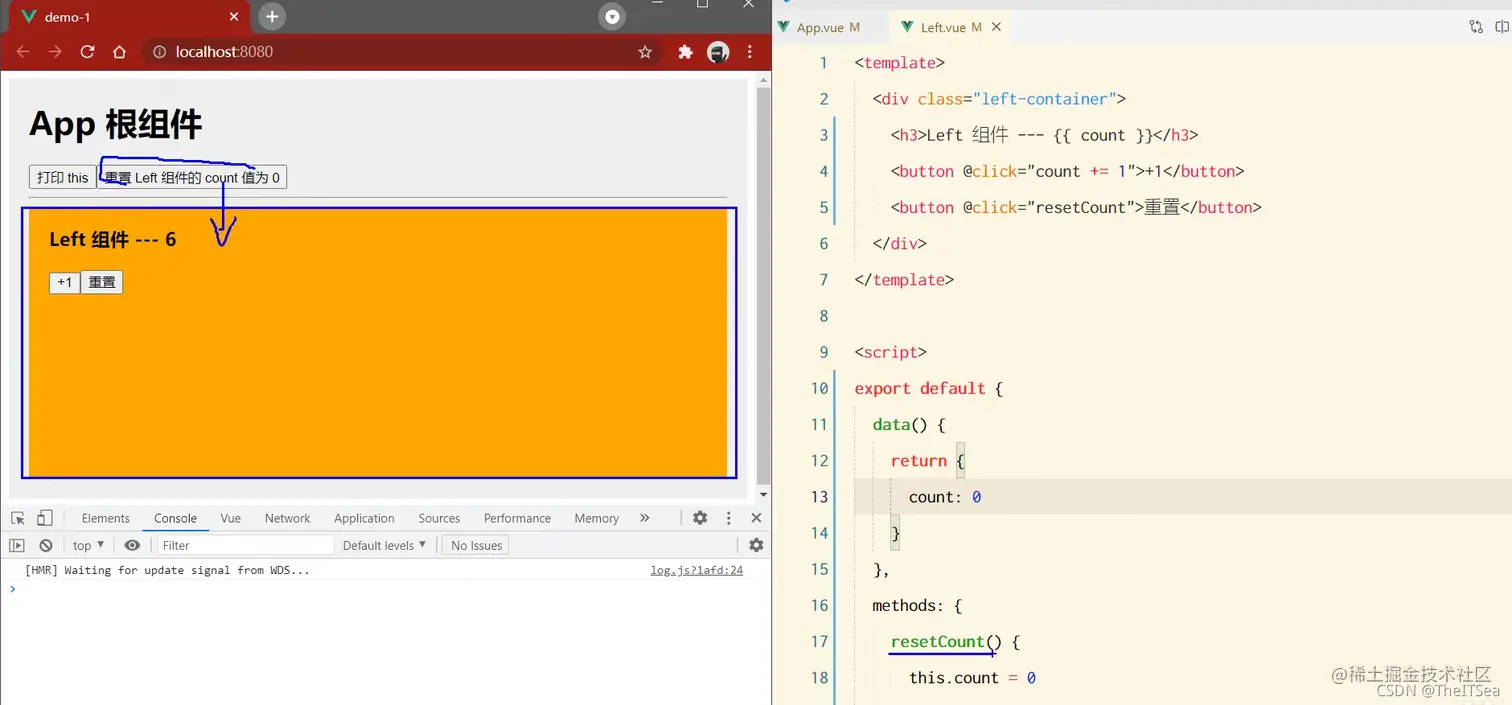This screenshot has width=1512, height=705.
Task: Click 'count: 0' on line 13
Action: [x=945, y=497]
